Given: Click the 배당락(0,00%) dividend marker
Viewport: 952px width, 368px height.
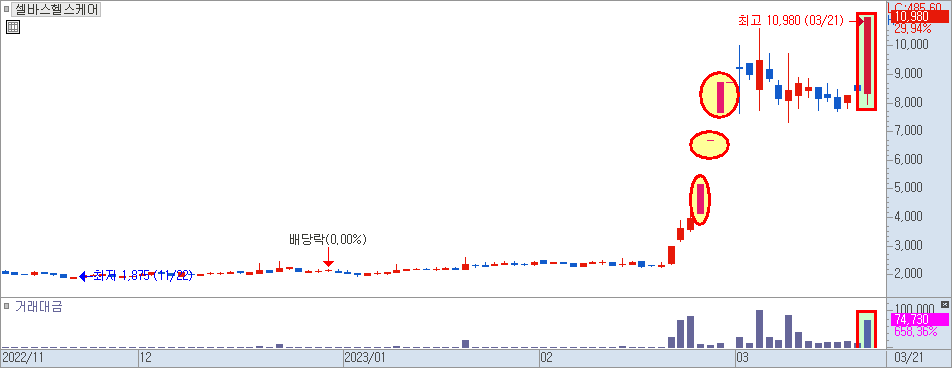Looking at the screenshot, I should (x=328, y=239).
